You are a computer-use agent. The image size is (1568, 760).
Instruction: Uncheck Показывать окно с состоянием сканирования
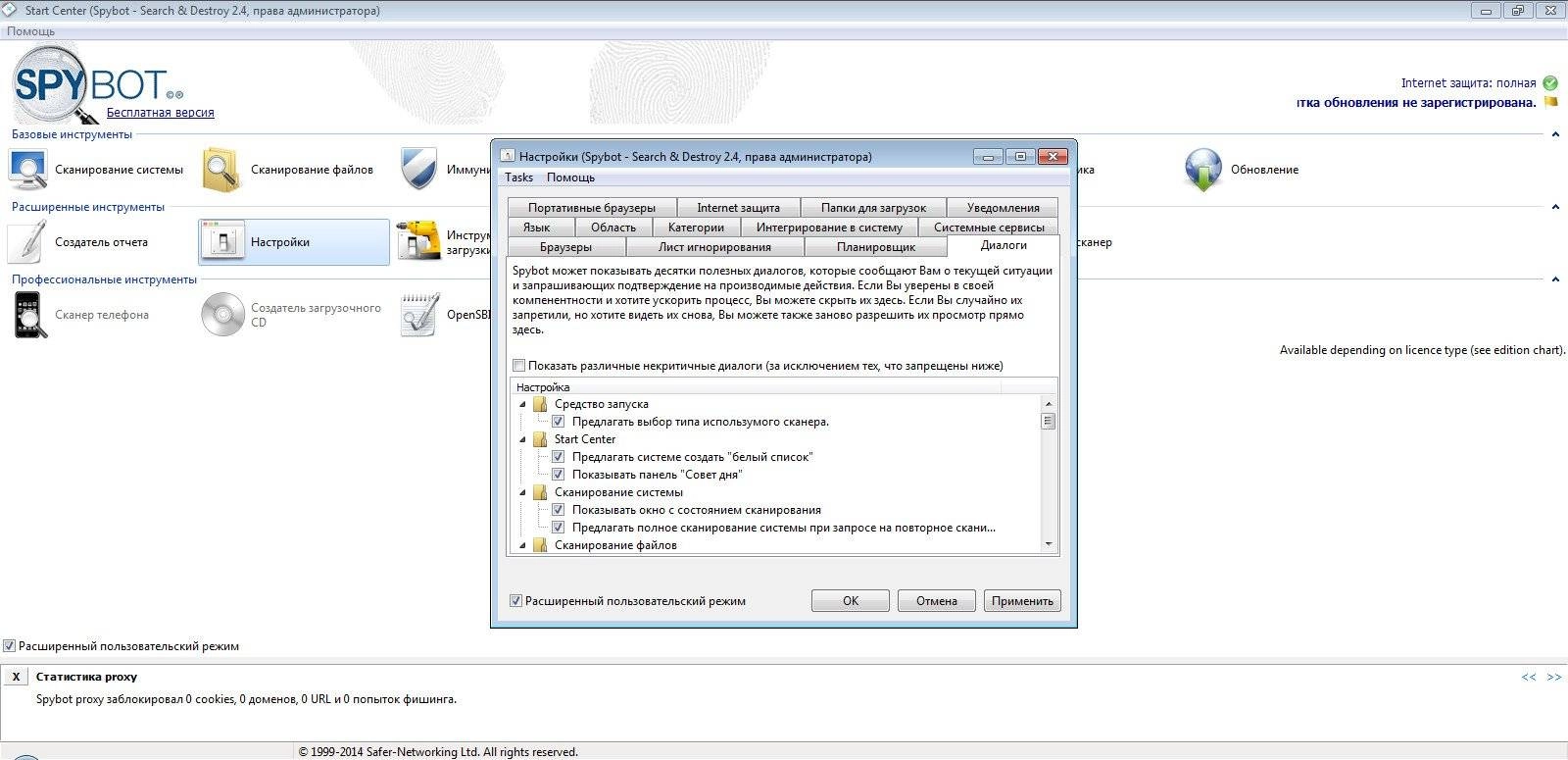pyautogui.click(x=559, y=510)
